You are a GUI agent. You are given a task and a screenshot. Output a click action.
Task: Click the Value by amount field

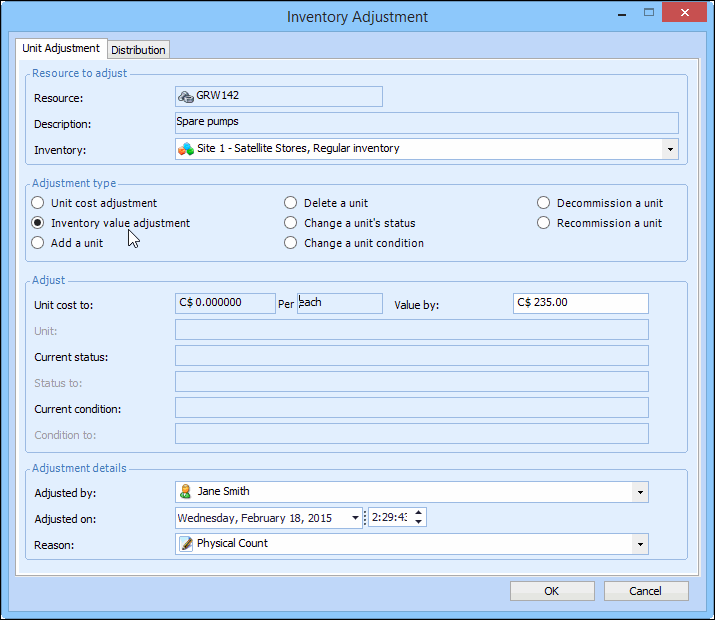click(580, 303)
